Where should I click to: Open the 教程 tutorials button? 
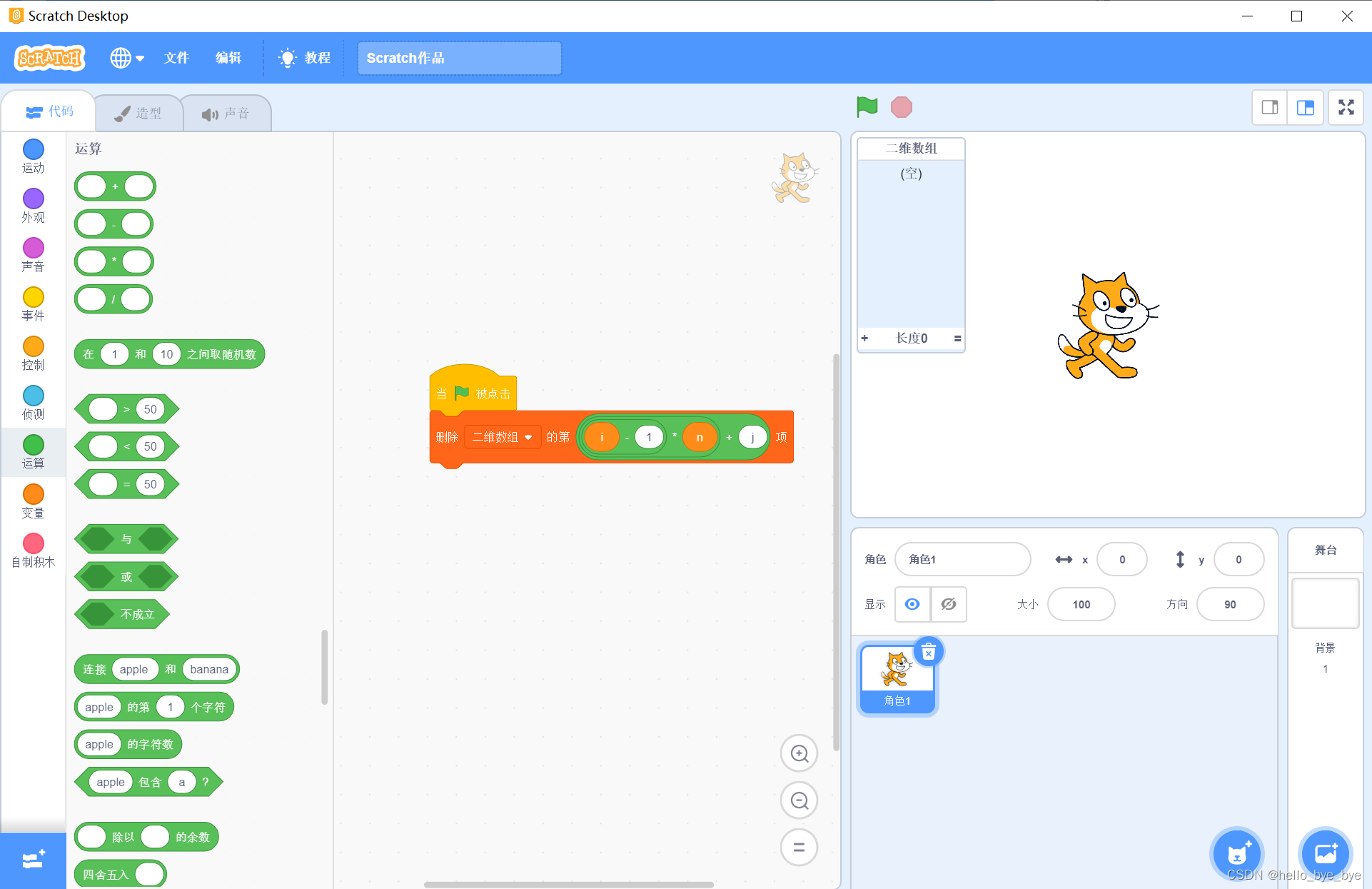point(306,58)
